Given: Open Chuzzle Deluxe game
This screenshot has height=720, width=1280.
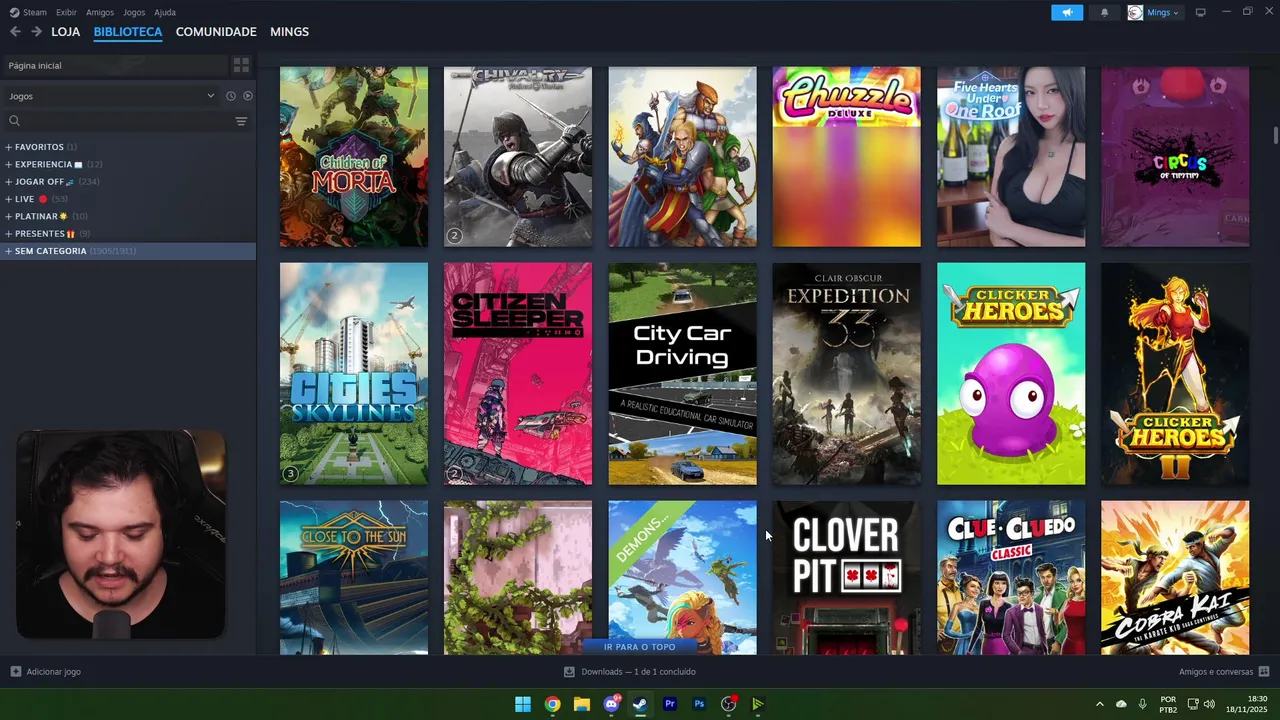Looking at the screenshot, I should 847,156.
